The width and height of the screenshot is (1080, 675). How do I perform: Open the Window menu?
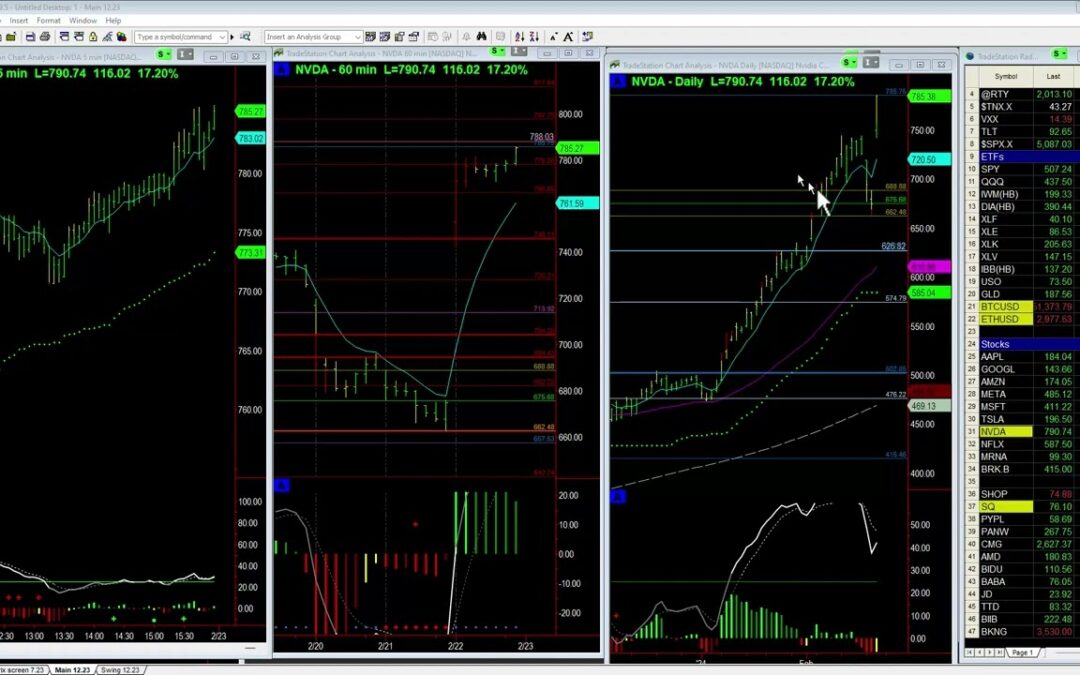(83, 21)
